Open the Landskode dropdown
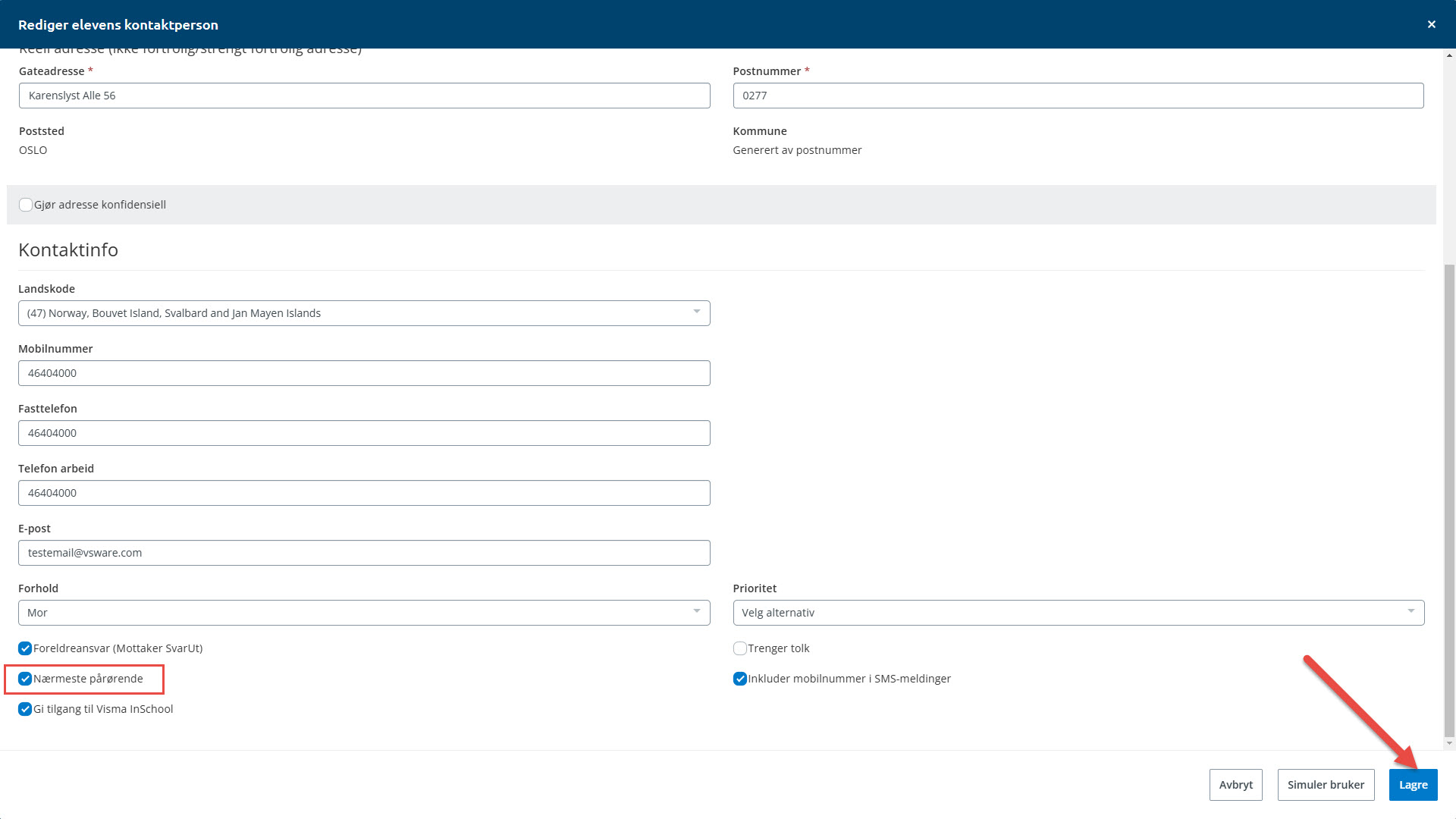 364,313
